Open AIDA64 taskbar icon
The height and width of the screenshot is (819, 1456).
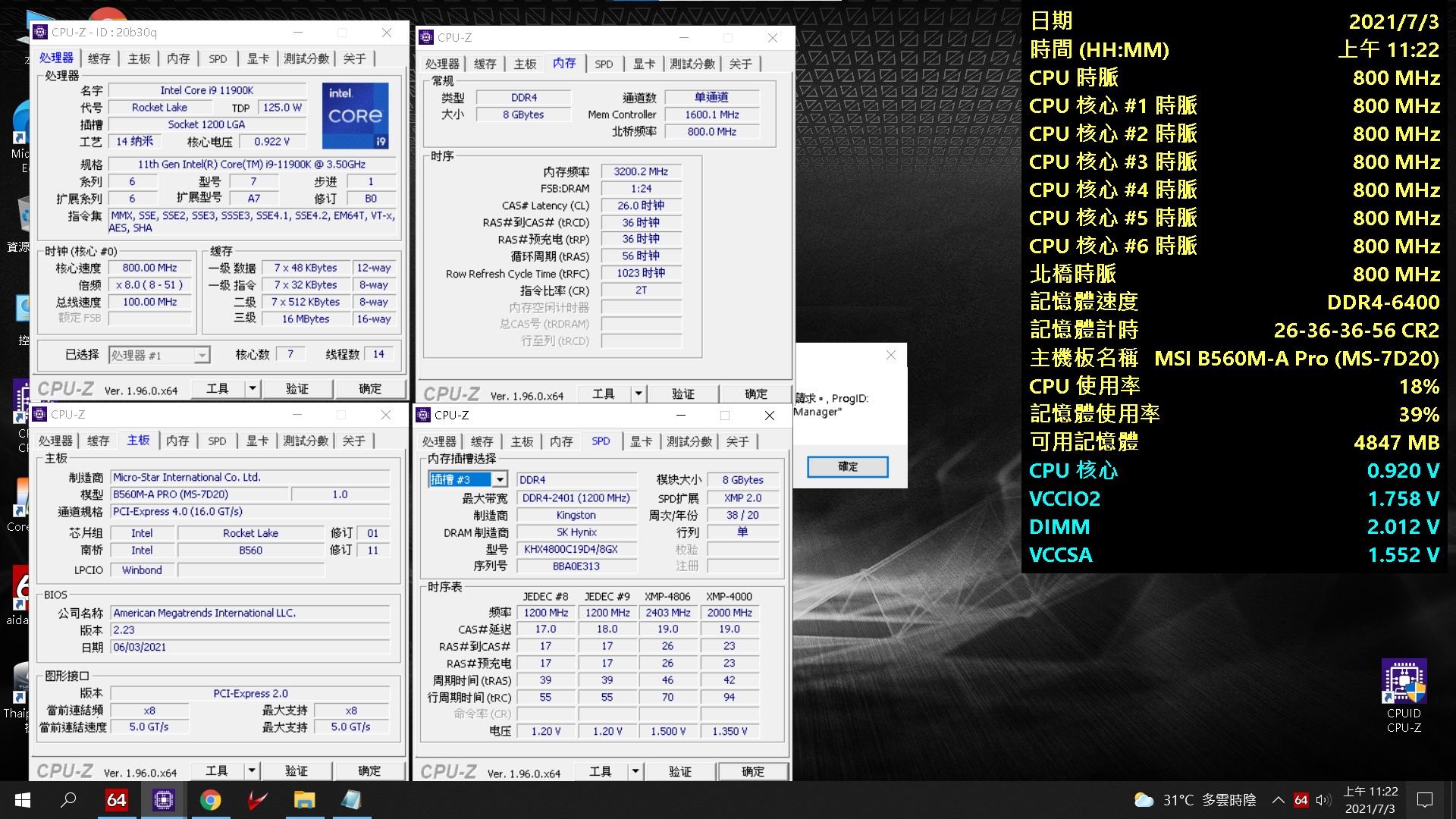tap(116, 800)
